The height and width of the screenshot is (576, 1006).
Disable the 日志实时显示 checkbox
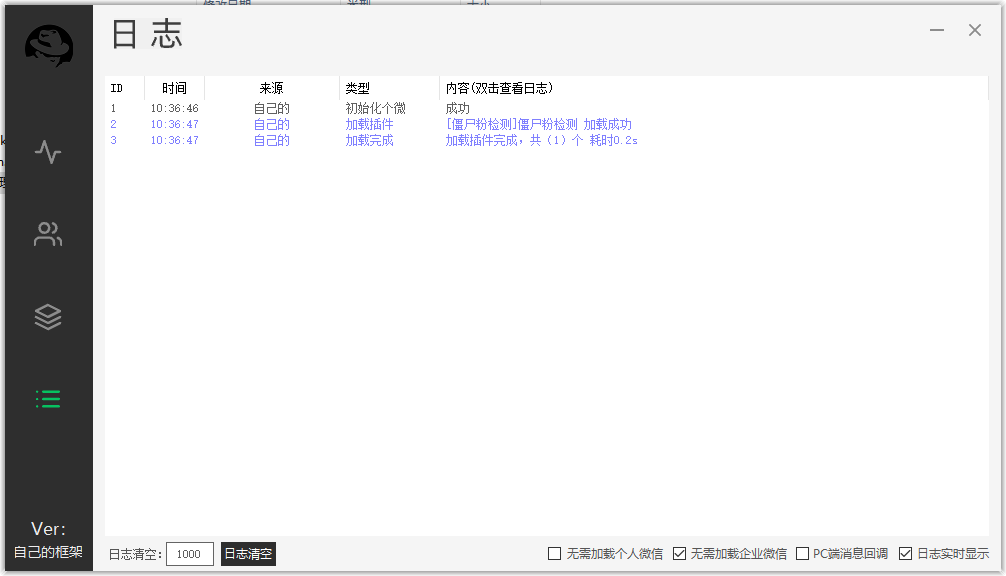(x=905, y=554)
